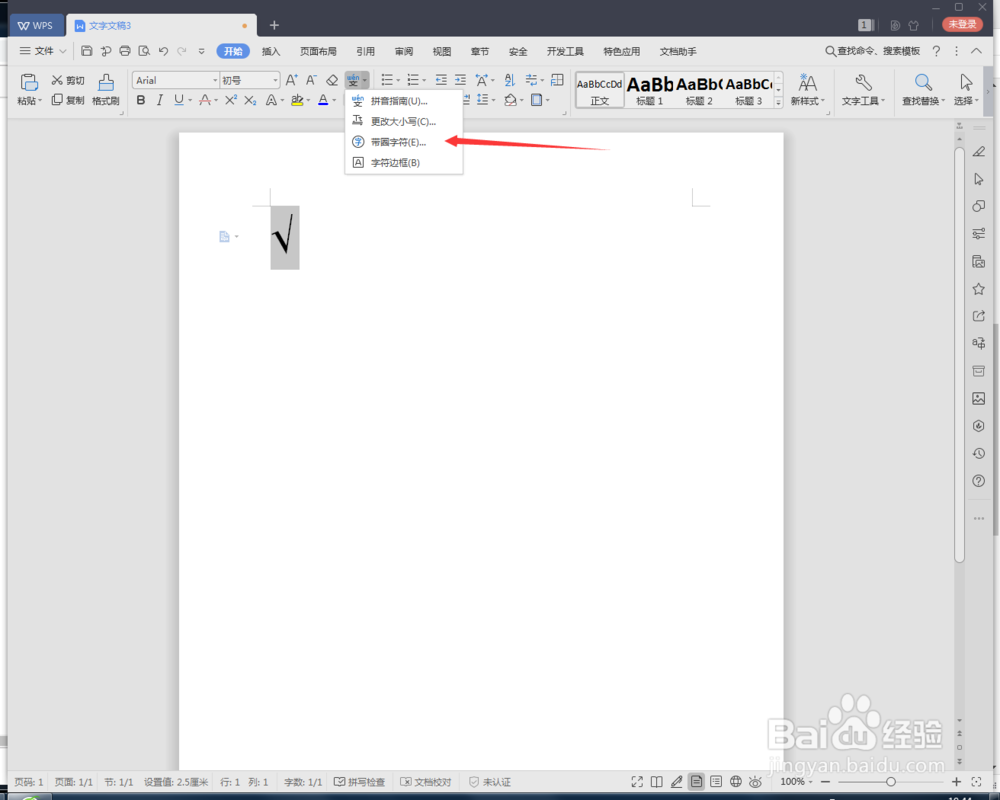Open the zoom 100% percentage dropdown
This screenshot has height=800, width=1000.
click(x=796, y=782)
